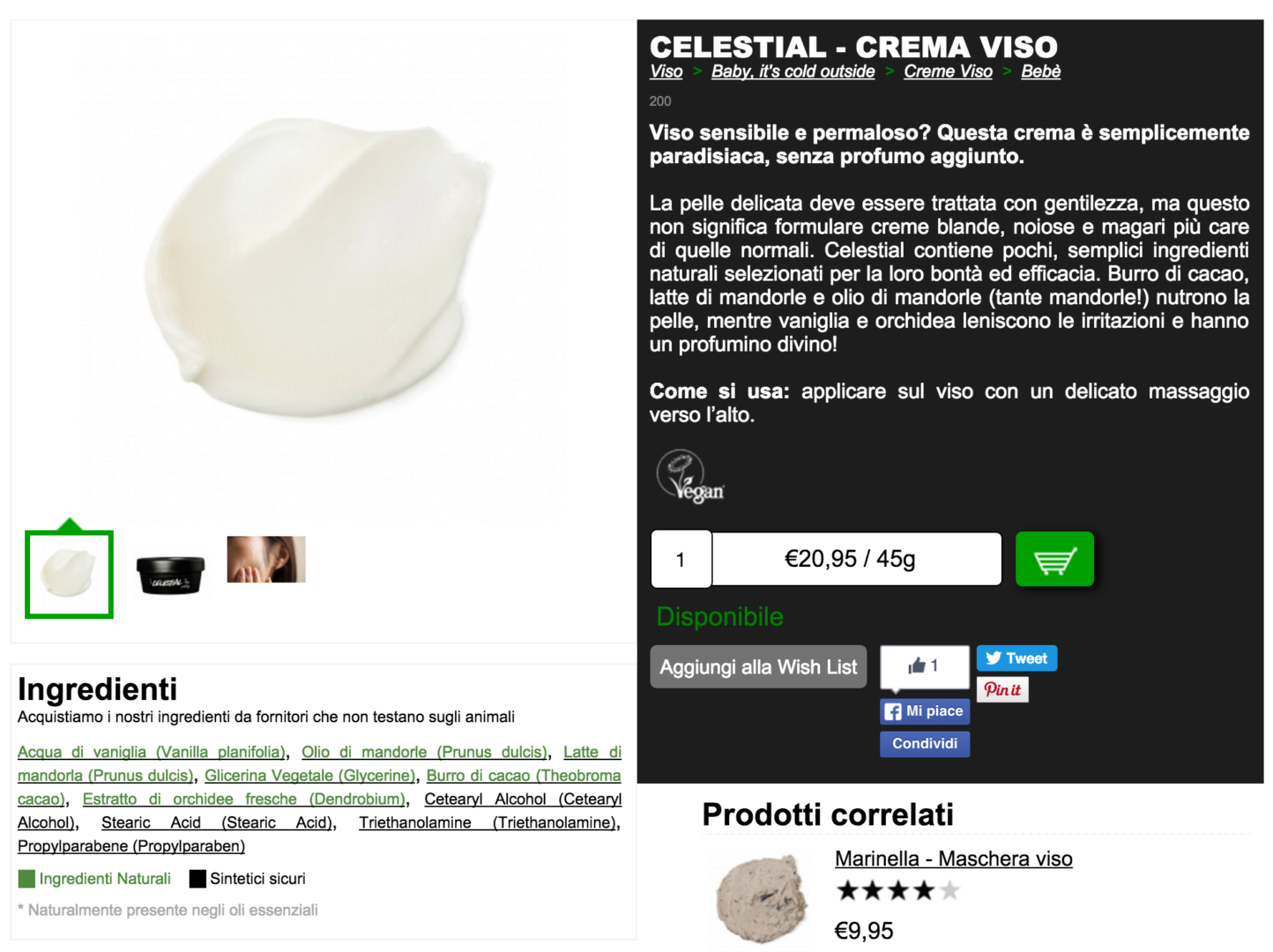Navigate to Creme Viso breadcrumb

pos(948,71)
